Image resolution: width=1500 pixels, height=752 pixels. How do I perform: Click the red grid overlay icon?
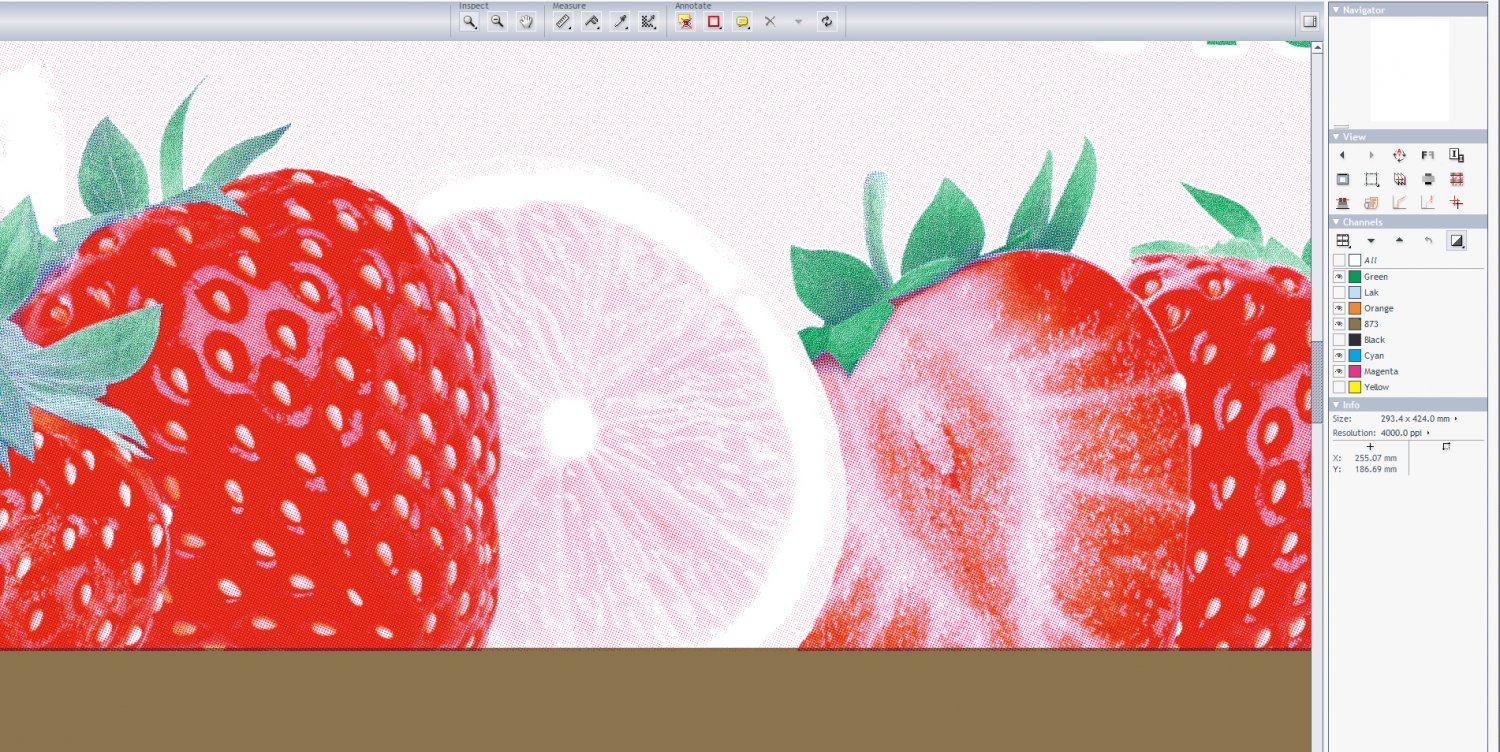pos(1456,180)
